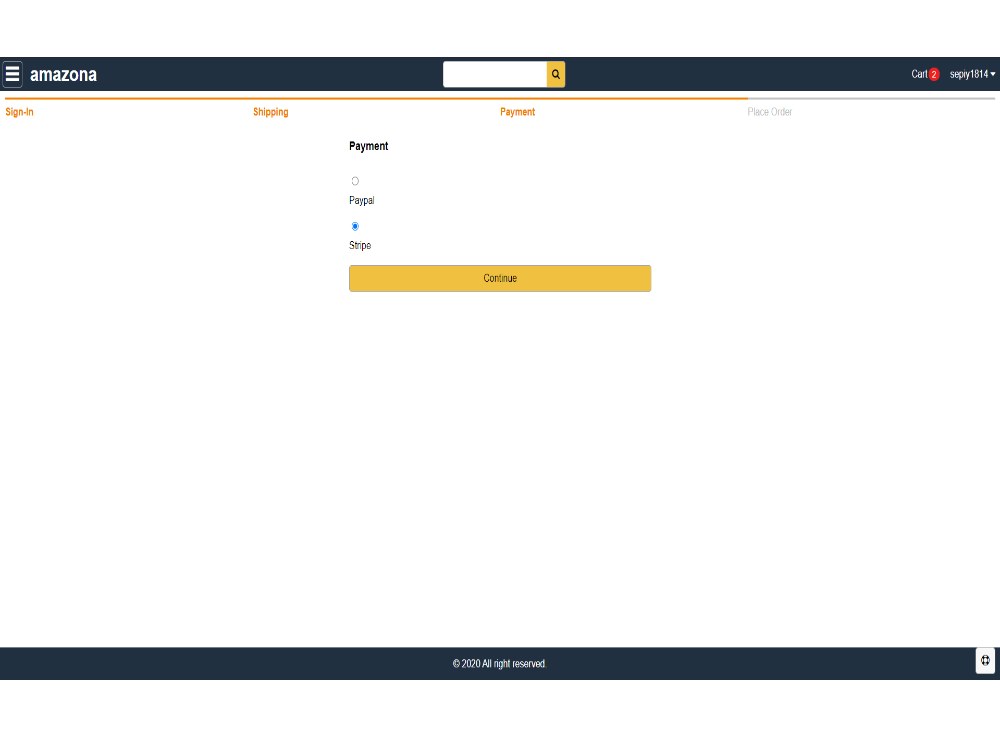Click the accessibility widget icon in the footer
Image resolution: width=1000 pixels, height=750 pixels.
984,661
